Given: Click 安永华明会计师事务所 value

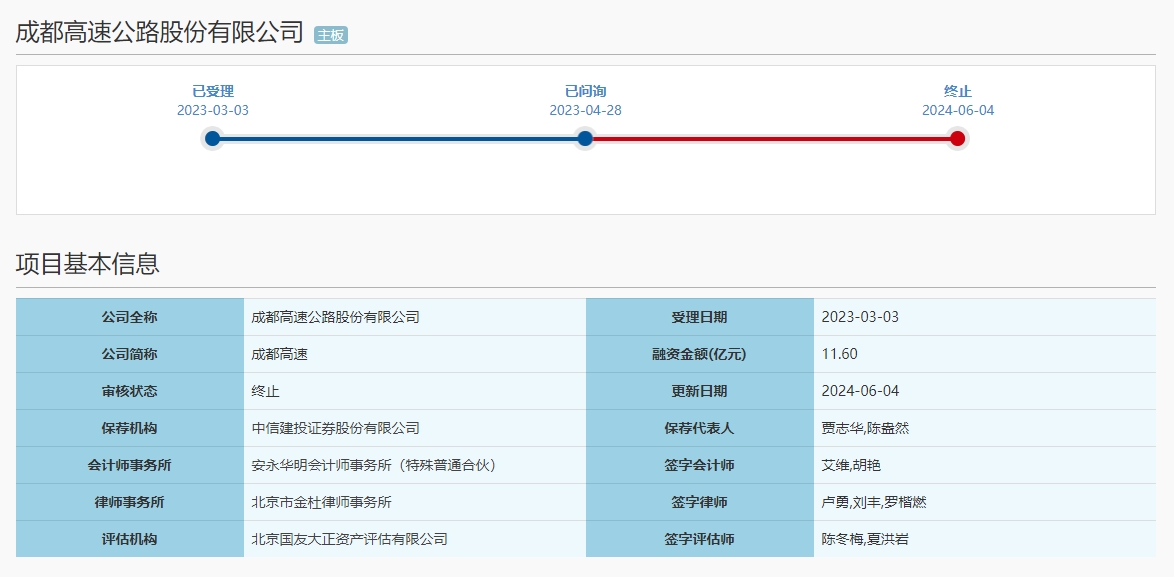Looking at the screenshot, I should click(374, 465).
